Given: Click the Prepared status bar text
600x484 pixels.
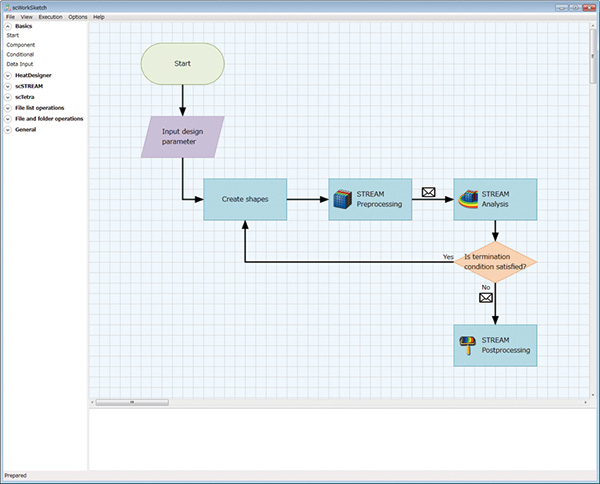Looking at the screenshot, I should click(15, 476).
